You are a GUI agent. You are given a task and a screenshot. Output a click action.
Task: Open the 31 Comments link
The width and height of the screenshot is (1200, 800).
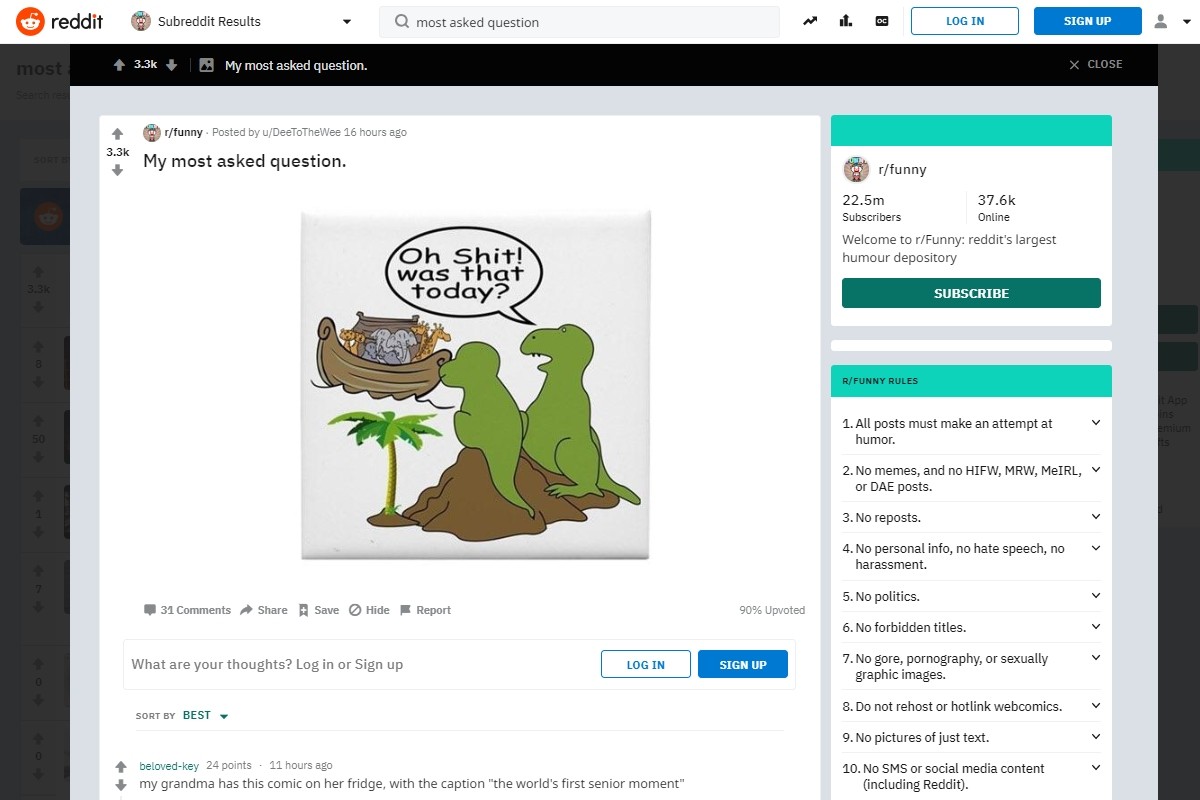(187, 610)
